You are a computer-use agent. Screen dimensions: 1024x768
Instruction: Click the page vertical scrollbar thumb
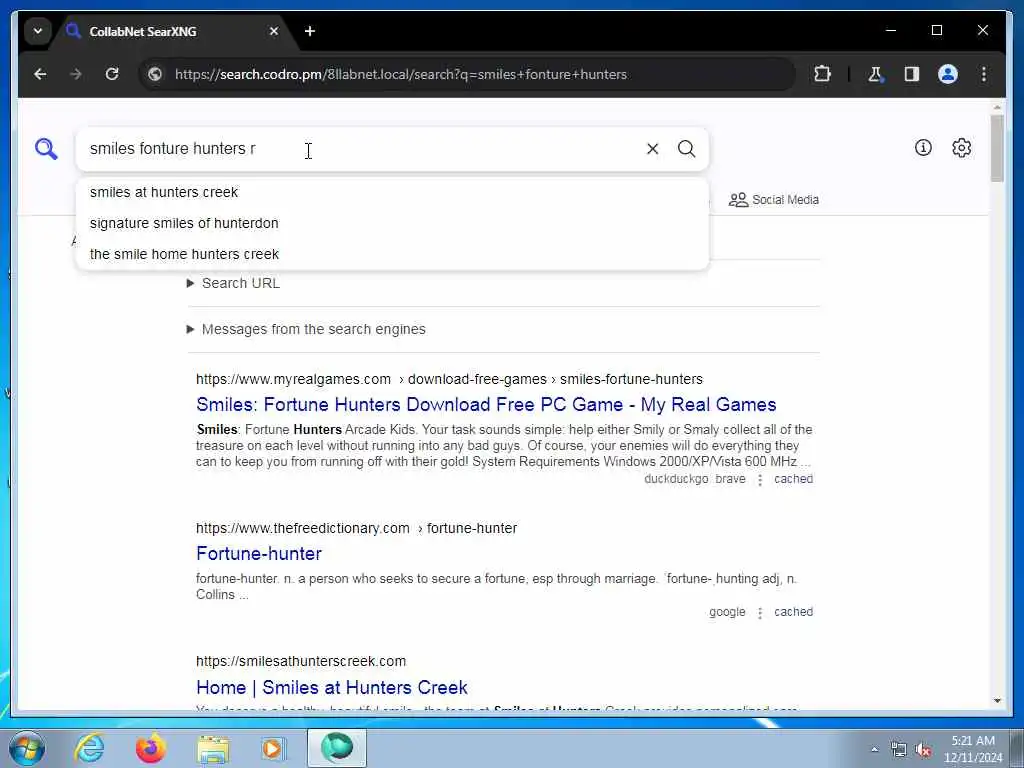point(997,148)
